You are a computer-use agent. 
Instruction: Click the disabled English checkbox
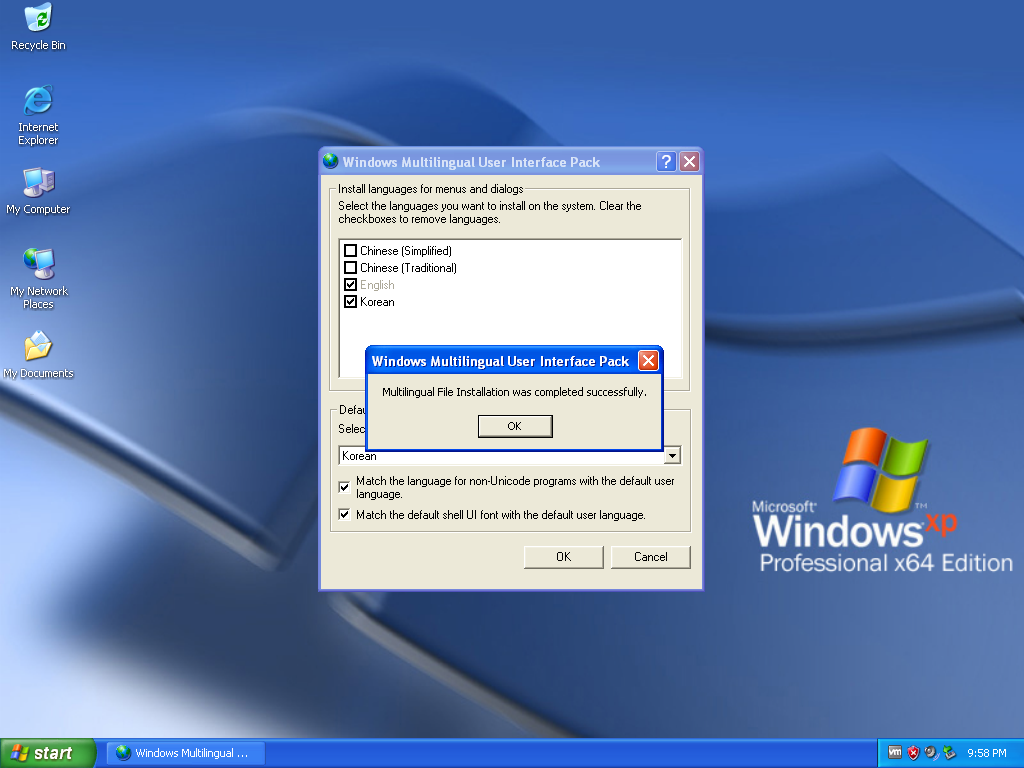tap(351, 285)
